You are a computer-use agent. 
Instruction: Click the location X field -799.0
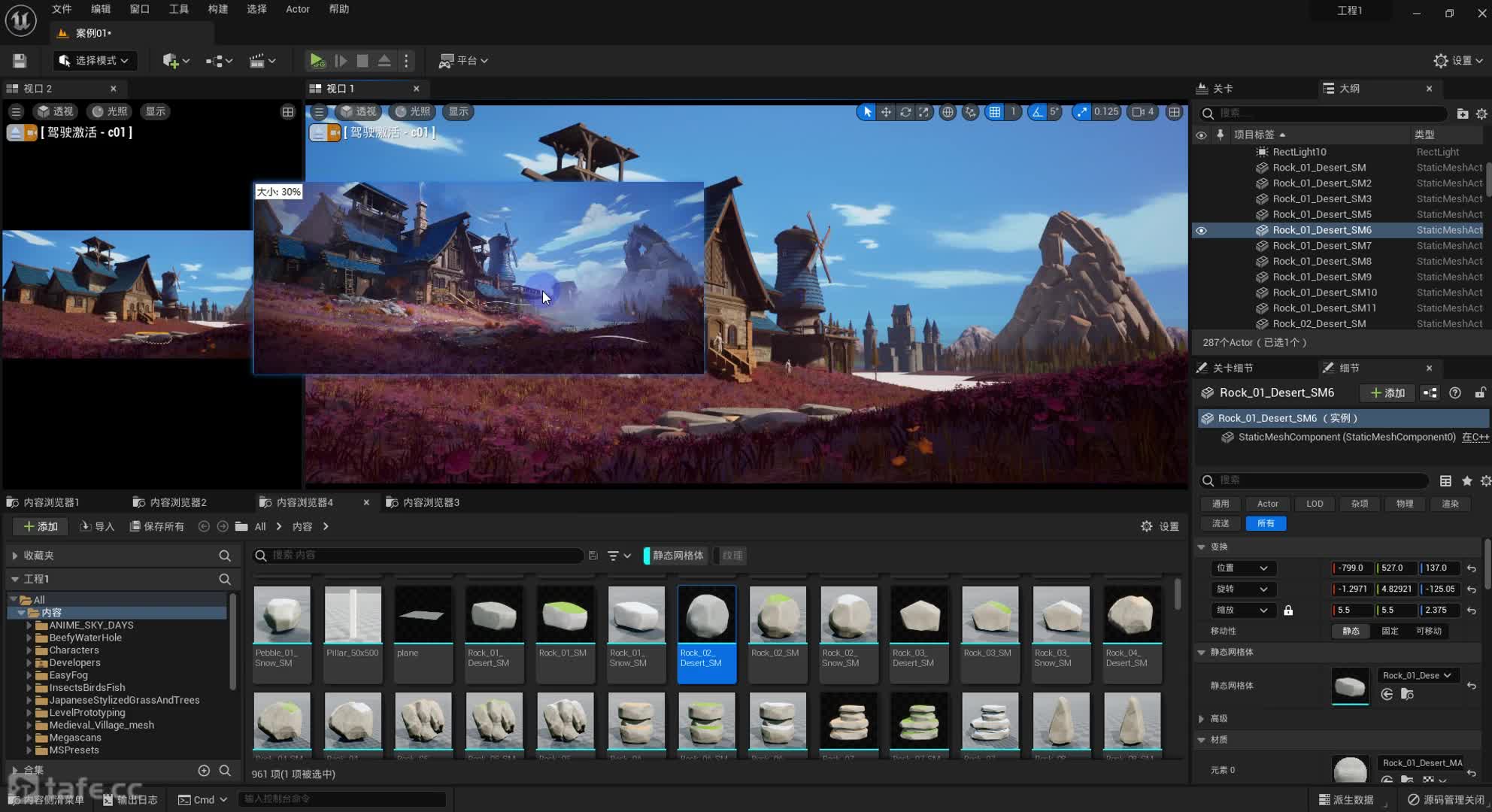point(1353,568)
